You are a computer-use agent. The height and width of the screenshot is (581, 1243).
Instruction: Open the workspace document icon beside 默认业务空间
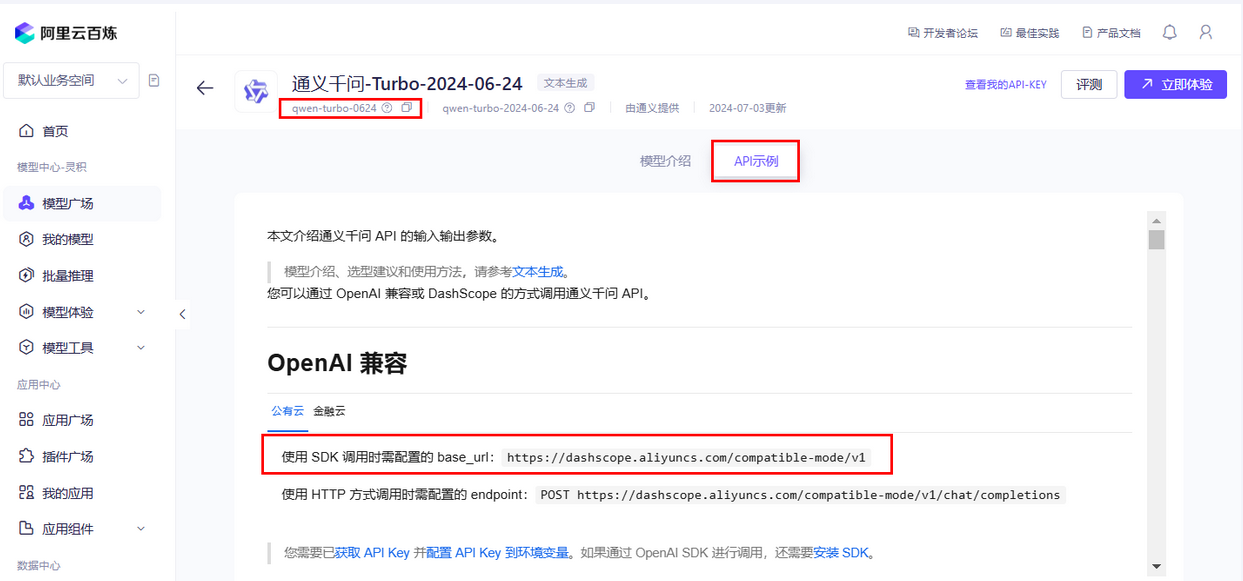coord(154,80)
